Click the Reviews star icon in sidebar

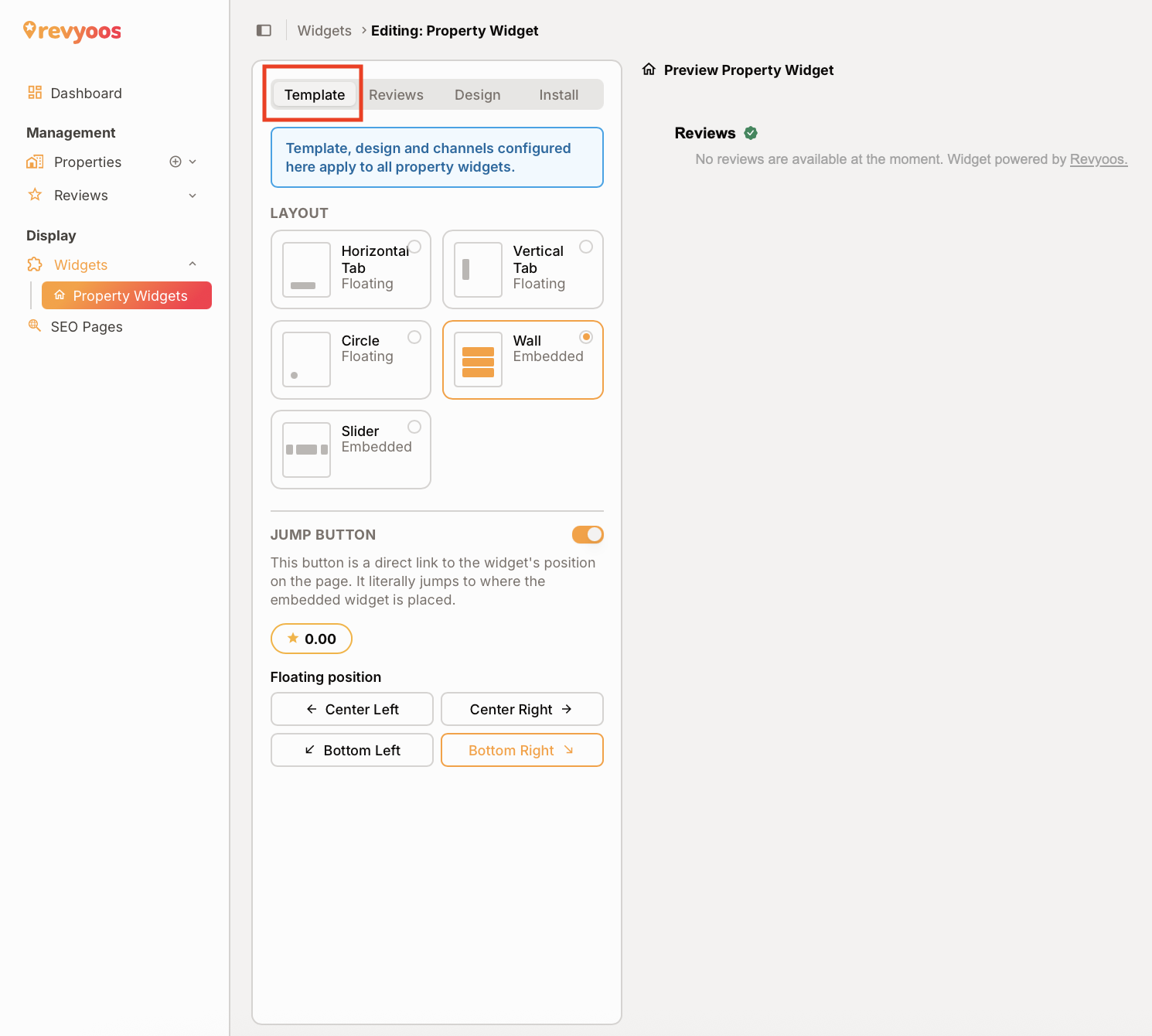(35, 195)
